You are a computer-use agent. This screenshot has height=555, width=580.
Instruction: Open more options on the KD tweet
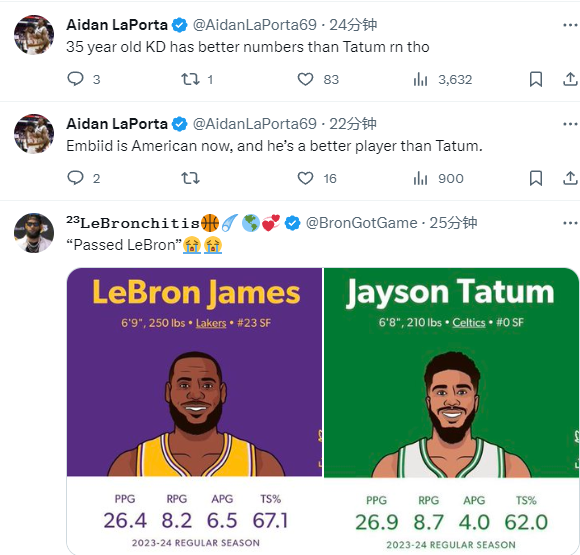pyautogui.click(x=570, y=25)
